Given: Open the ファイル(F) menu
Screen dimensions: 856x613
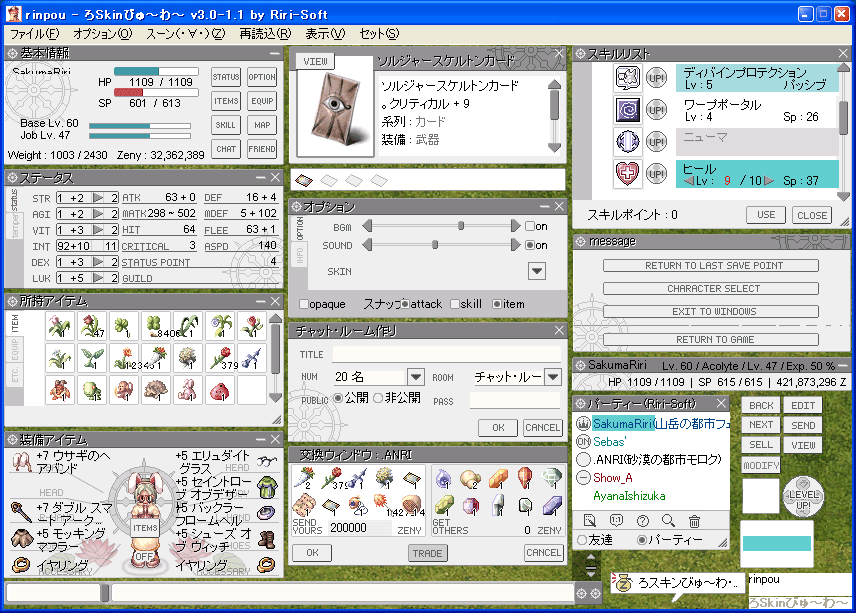Looking at the screenshot, I should point(34,34).
